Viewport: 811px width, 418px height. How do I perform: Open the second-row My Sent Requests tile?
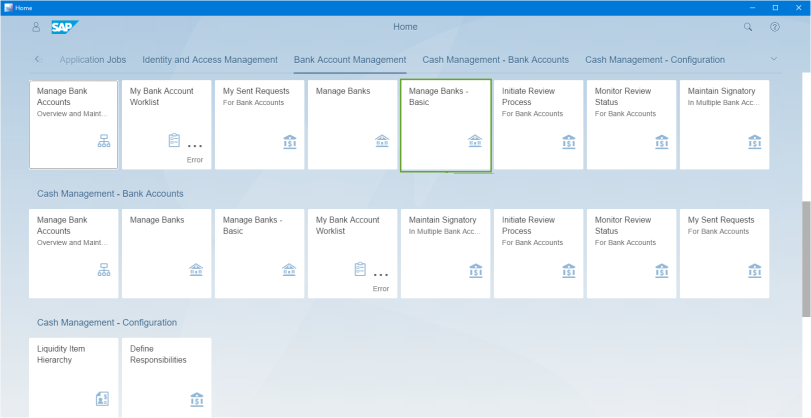(x=724, y=253)
